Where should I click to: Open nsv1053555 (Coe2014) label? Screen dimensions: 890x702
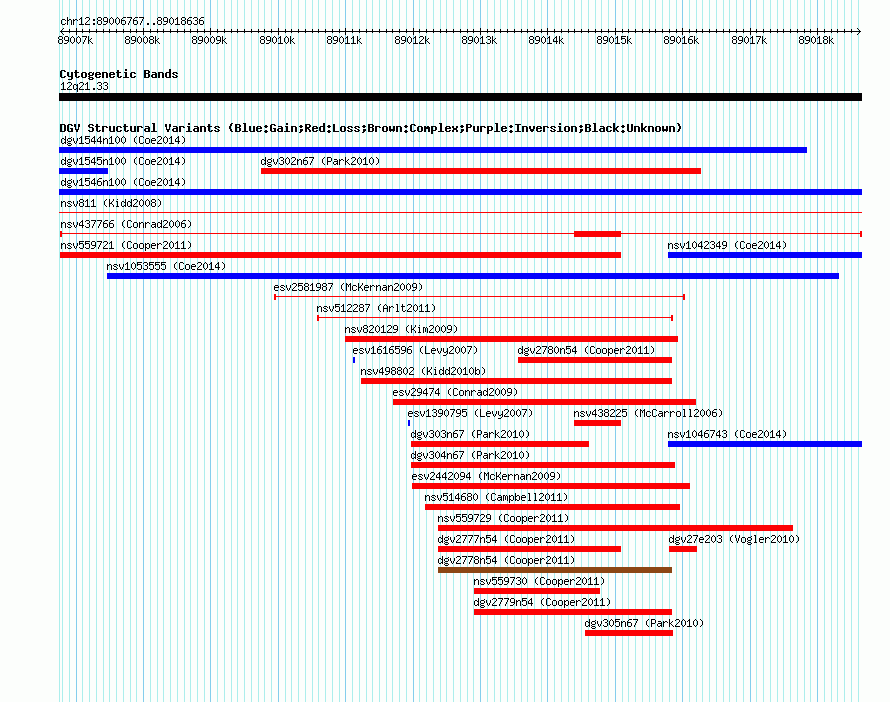pyautogui.click(x=166, y=266)
